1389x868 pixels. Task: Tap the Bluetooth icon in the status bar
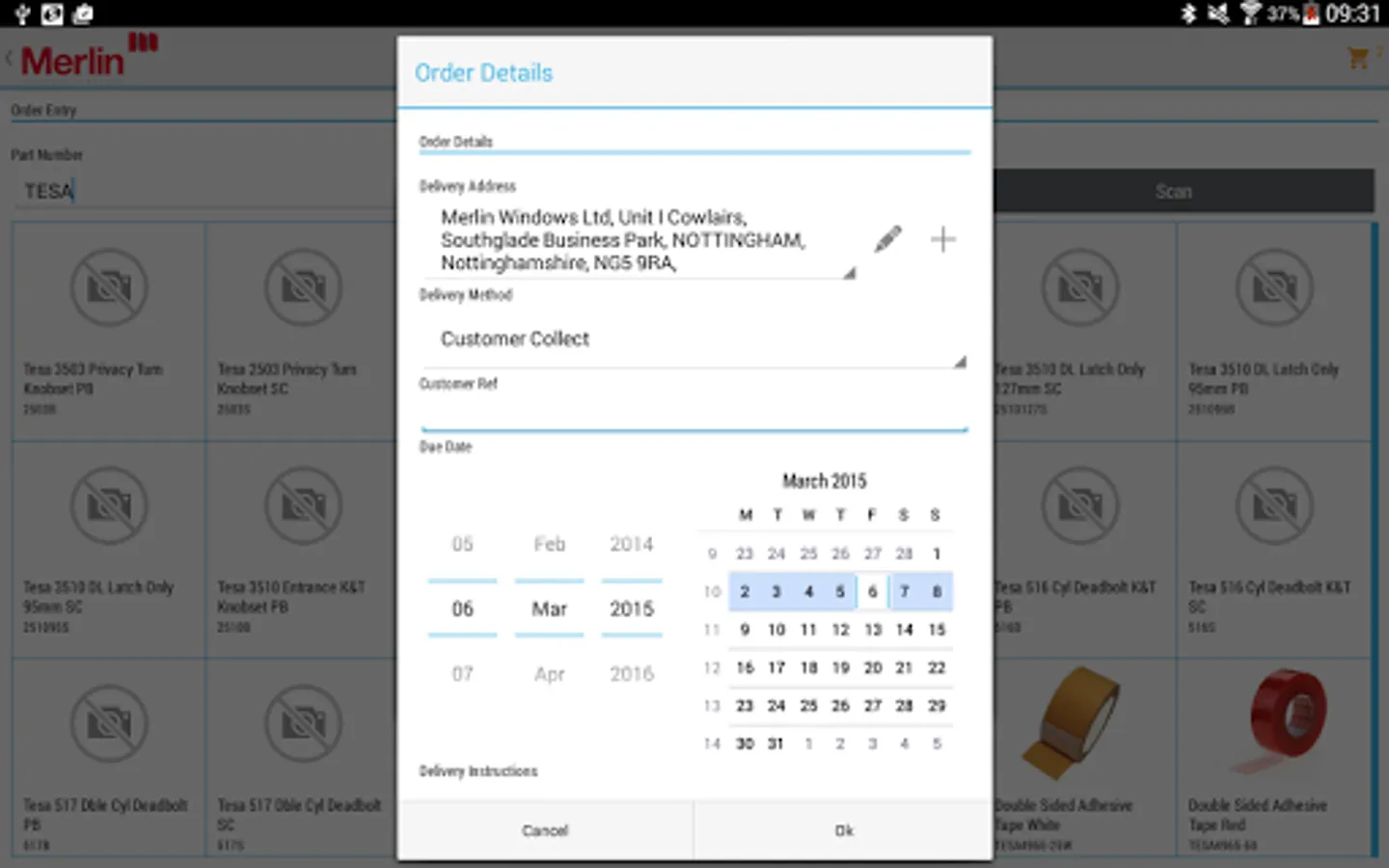[1188, 14]
